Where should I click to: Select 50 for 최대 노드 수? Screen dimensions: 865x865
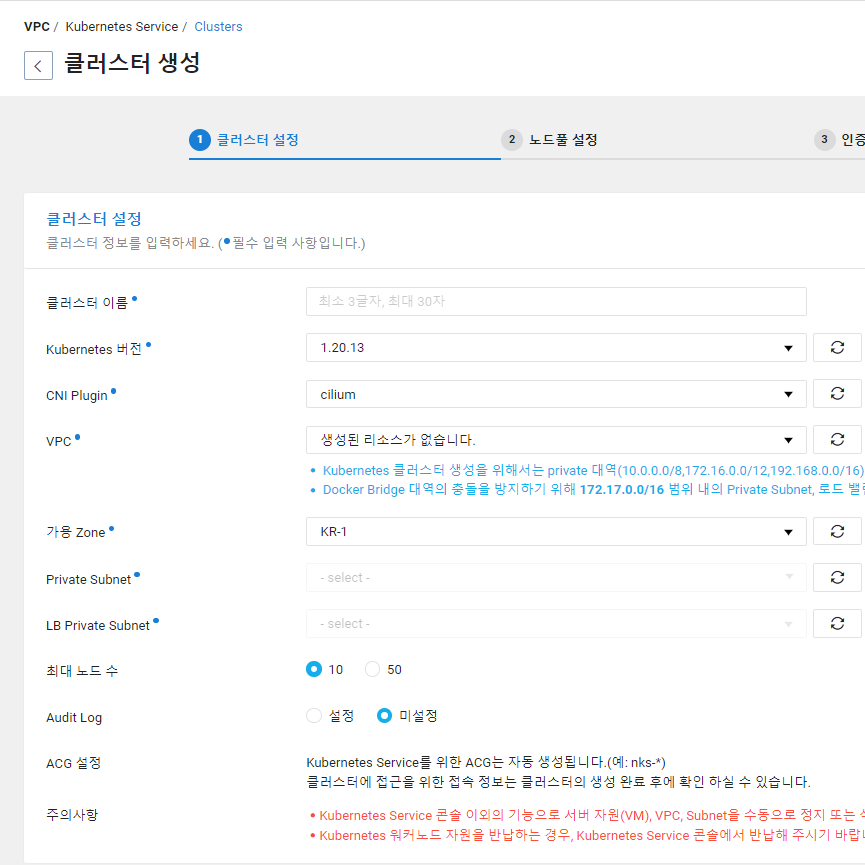click(372, 669)
